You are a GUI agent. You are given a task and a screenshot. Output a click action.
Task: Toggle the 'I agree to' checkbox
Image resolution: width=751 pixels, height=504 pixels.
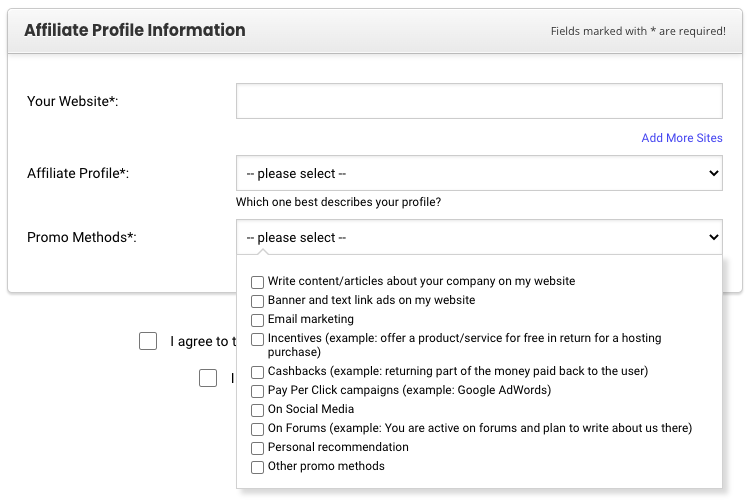pos(148,341)
